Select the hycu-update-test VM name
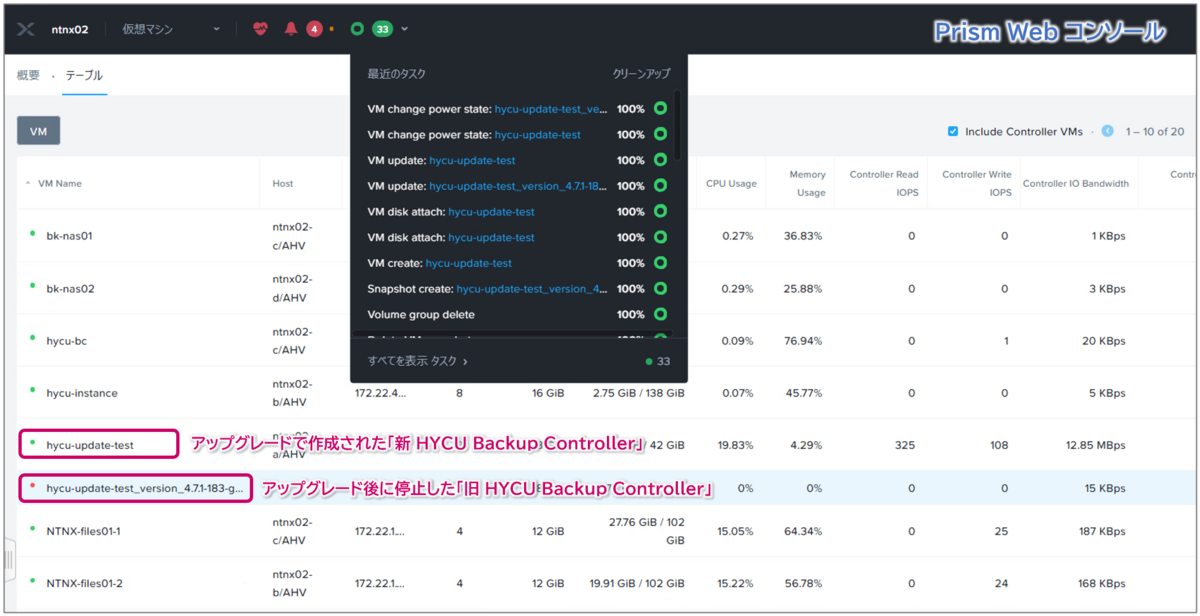 click(90, 445)
